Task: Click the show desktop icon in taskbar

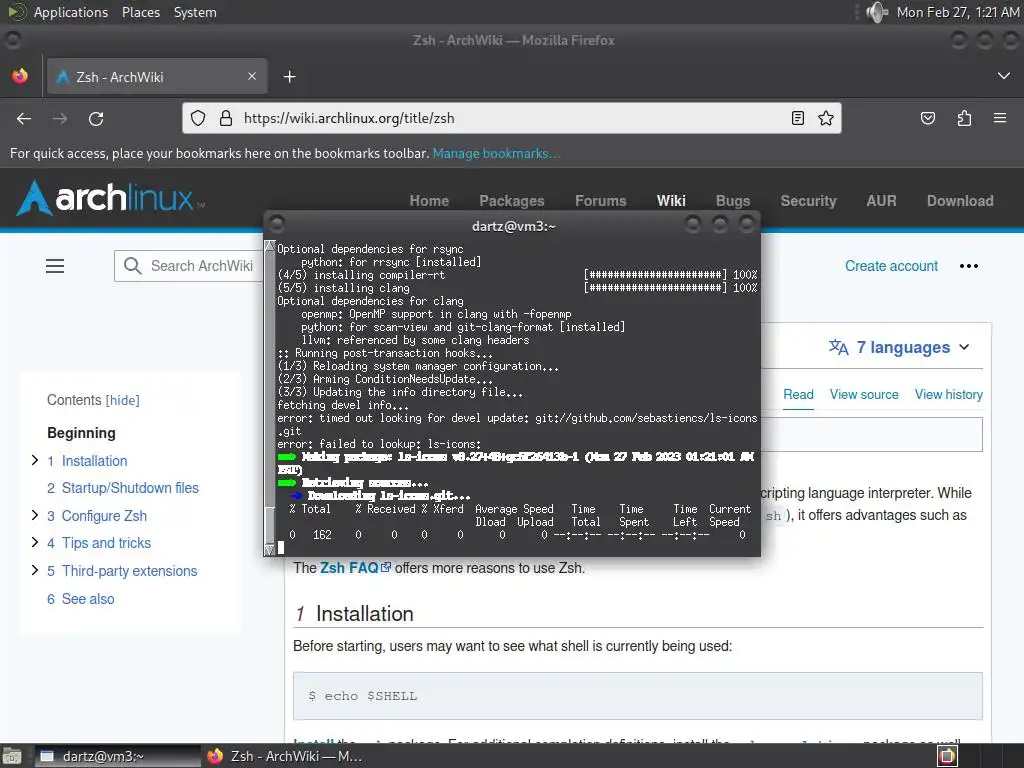Action: click(11, 756)
